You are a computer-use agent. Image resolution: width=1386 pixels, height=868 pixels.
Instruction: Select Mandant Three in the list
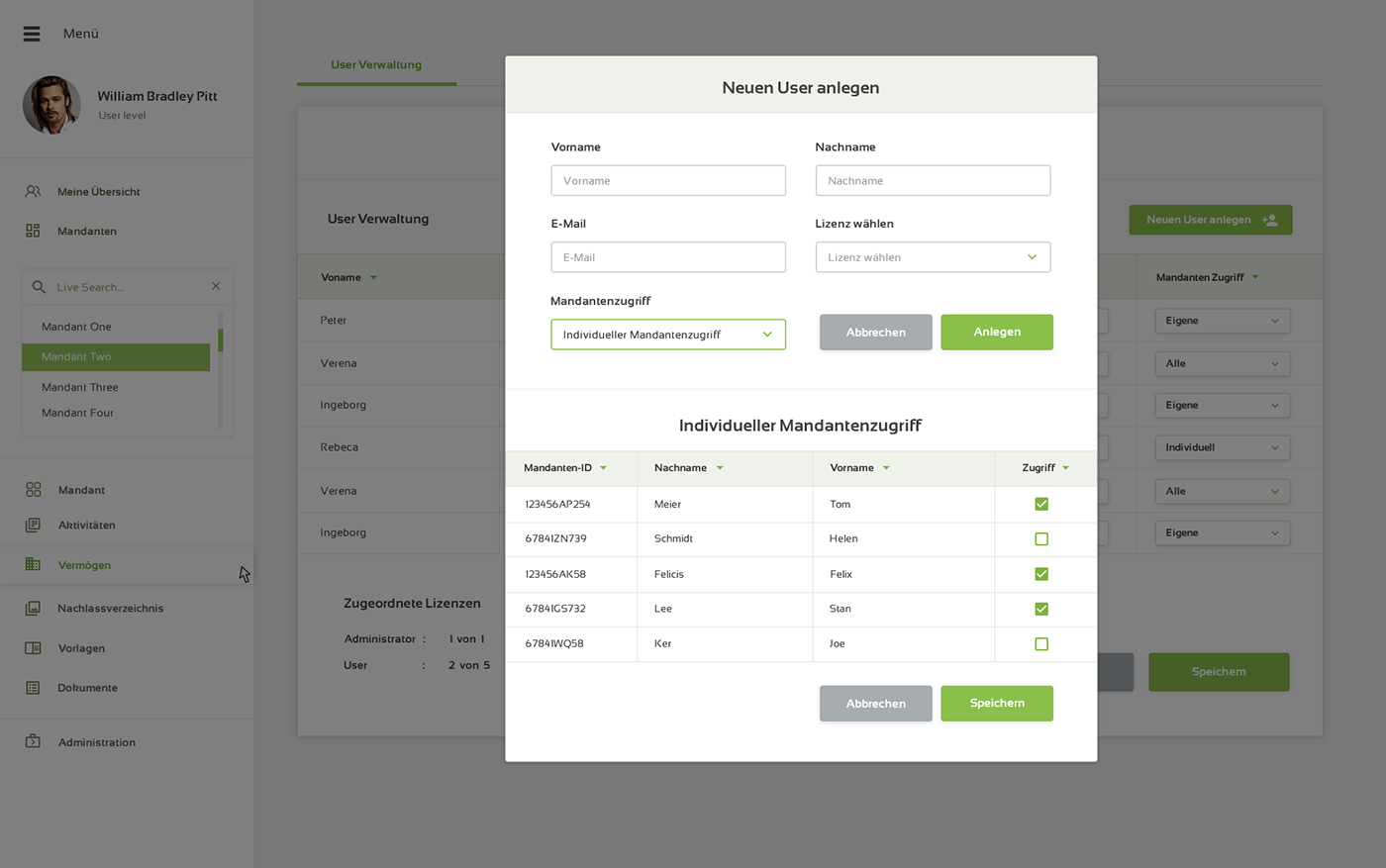(79, 387)
